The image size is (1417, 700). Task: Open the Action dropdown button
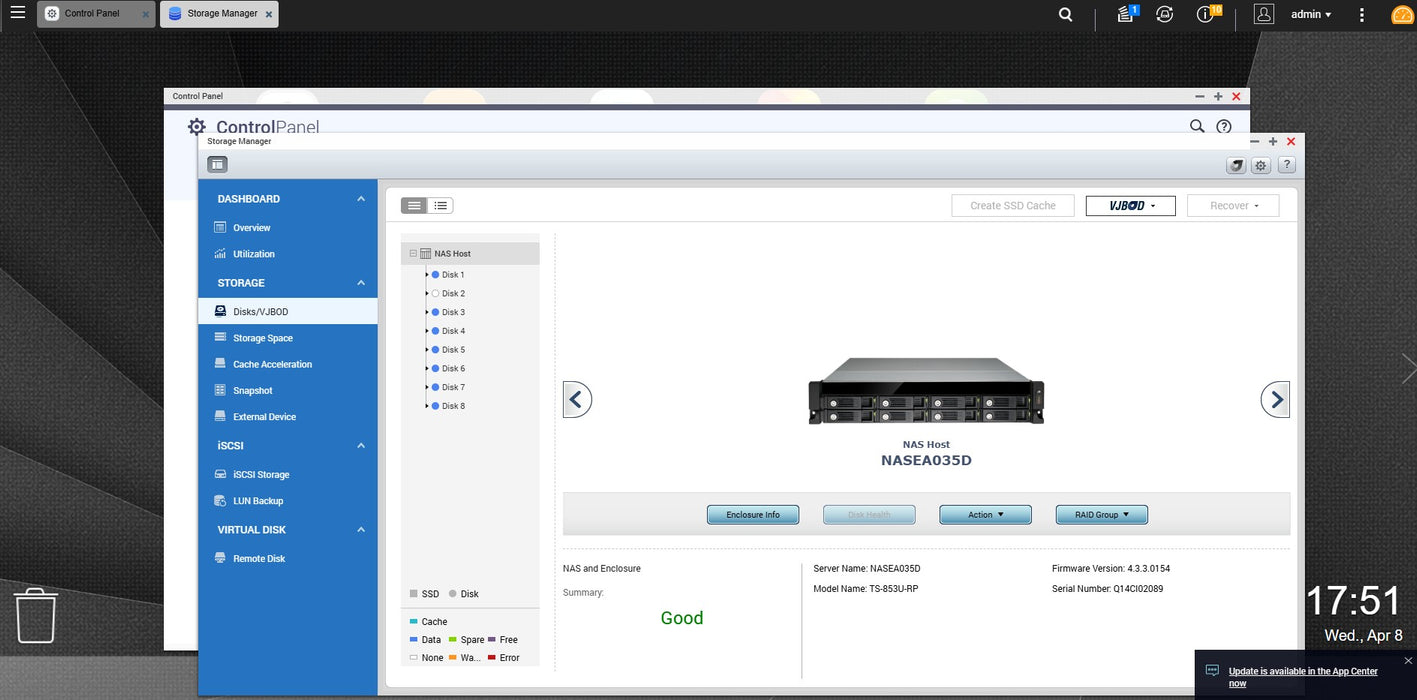point(985,514)
